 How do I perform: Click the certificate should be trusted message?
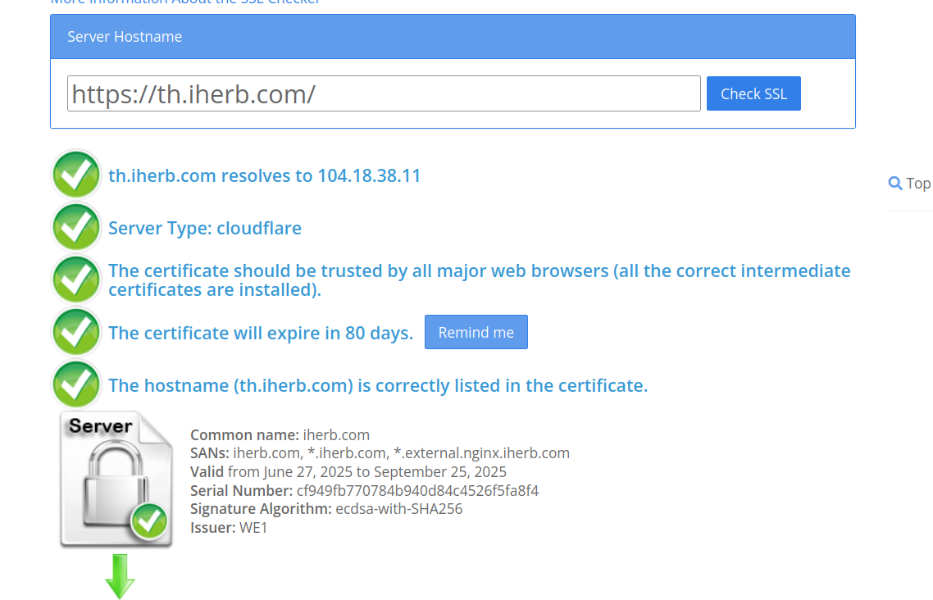479,280
